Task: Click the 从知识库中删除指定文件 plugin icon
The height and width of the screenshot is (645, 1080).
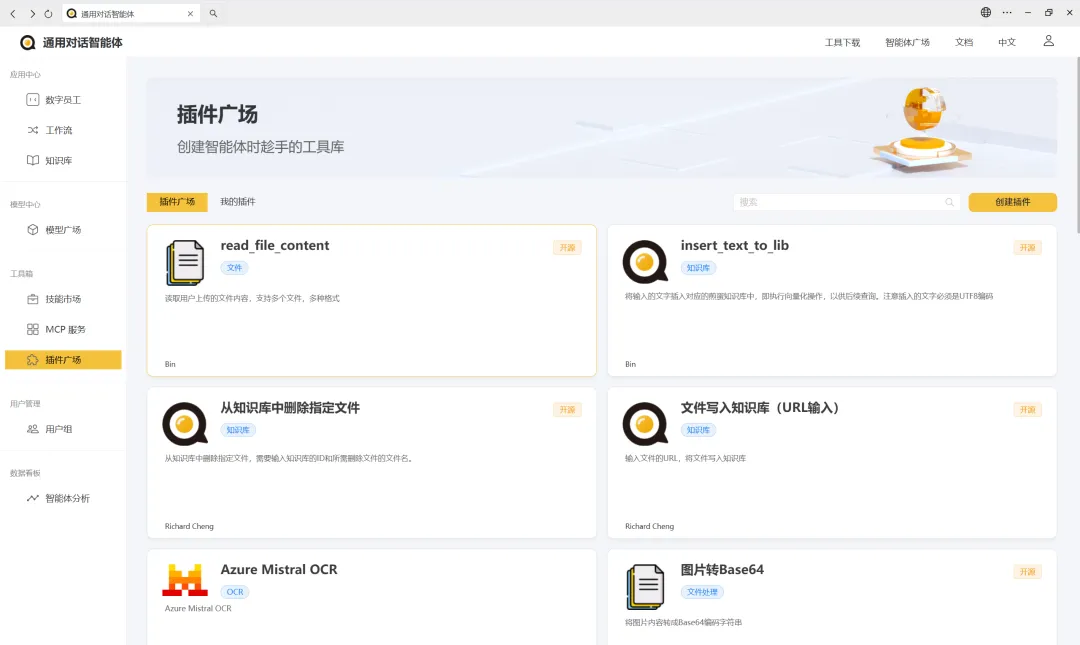Action: (185, 424)
